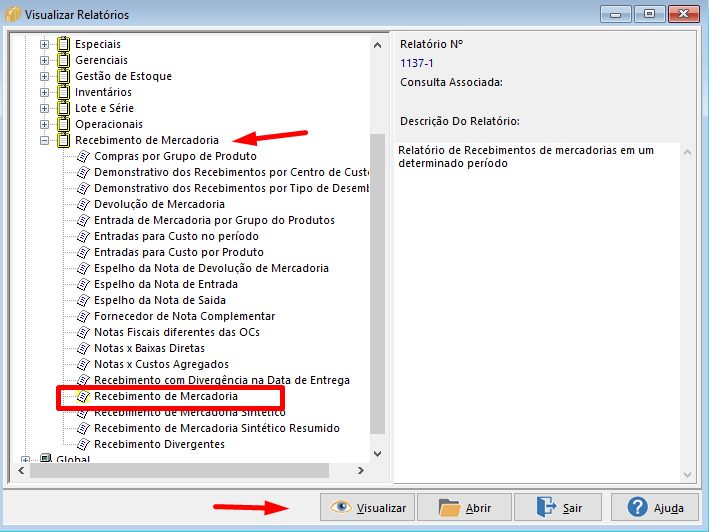
Task: Click report icon beside Notas Fiscais diferentes das OCs
Action: (83, 332)
